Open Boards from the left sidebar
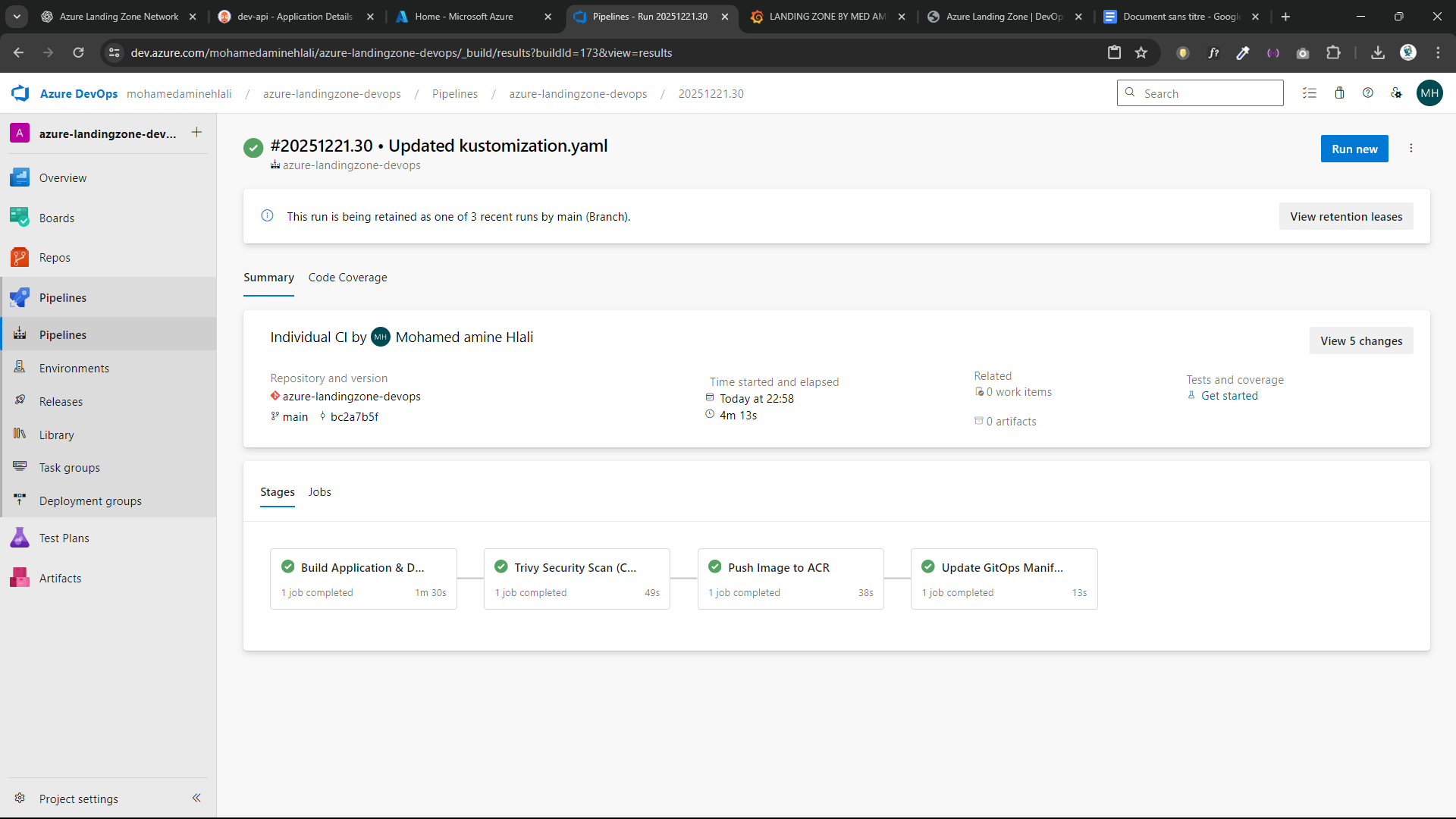The height and width of the screenshot is (819, 1456). (x=57, y=218)
